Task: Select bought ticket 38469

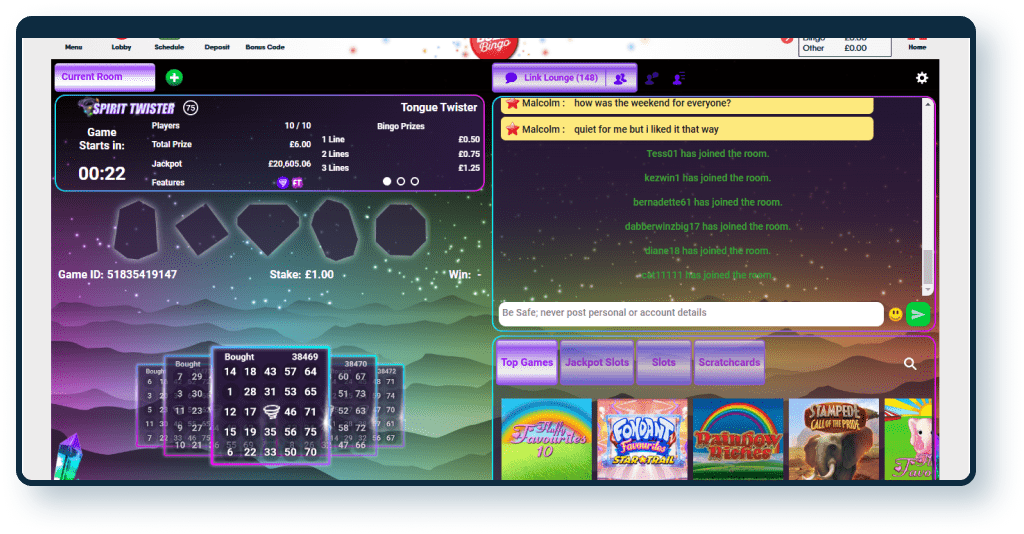Action: pyautogui.click(x=270, y=405)
